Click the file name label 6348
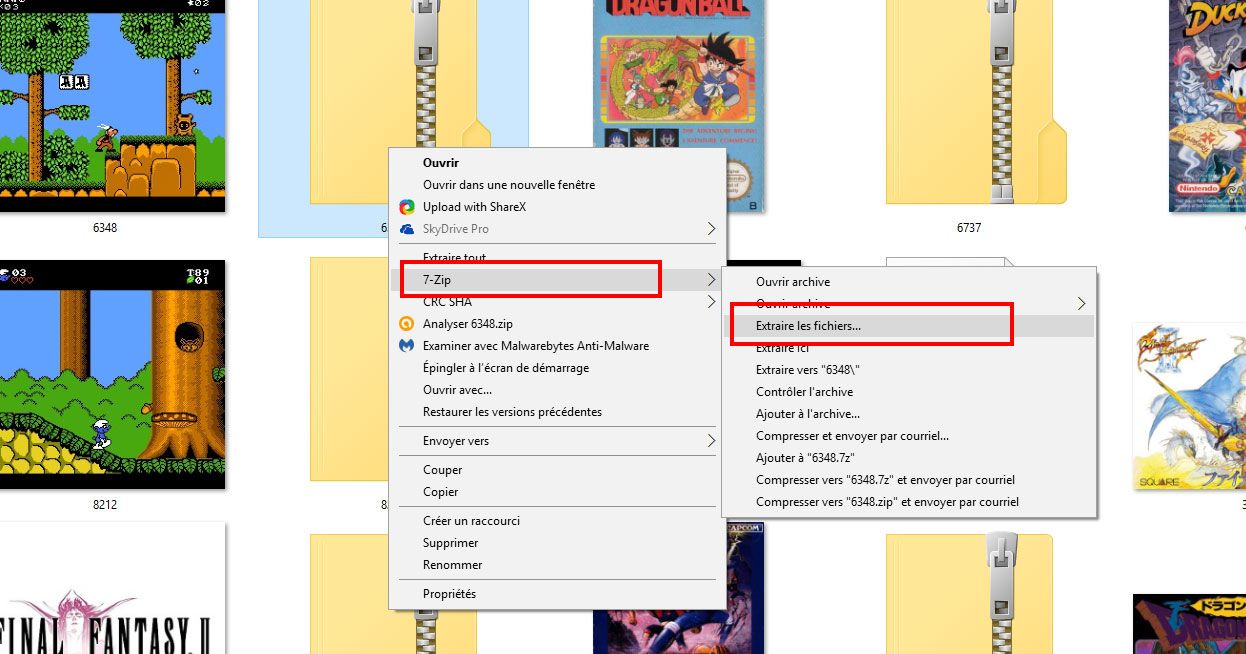 [105, 228]
